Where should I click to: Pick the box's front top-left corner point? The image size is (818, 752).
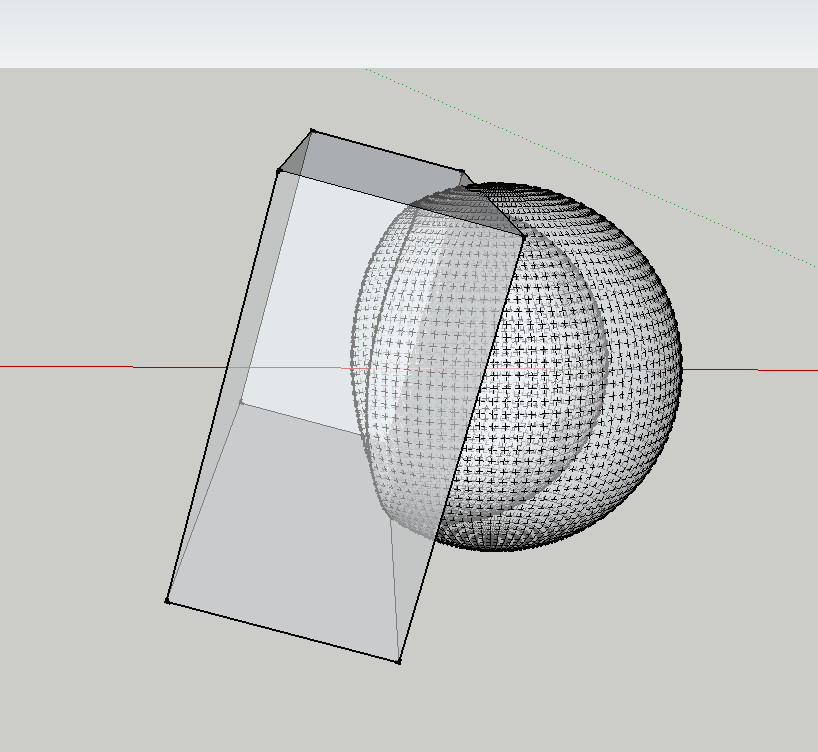(x=279, y=171)
